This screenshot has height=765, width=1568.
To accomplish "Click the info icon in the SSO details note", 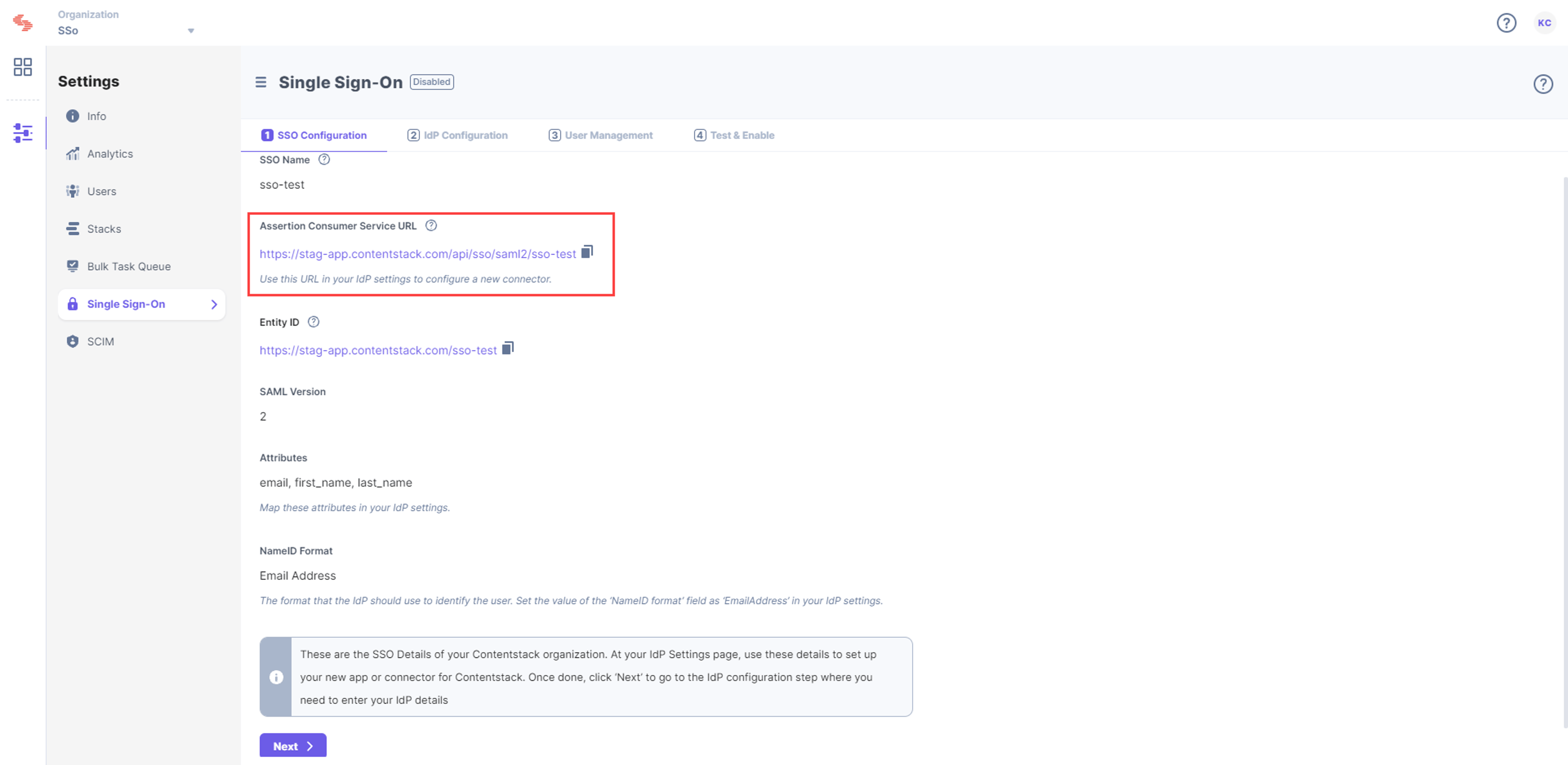I will pyautogui.click(x=276, y=677).
